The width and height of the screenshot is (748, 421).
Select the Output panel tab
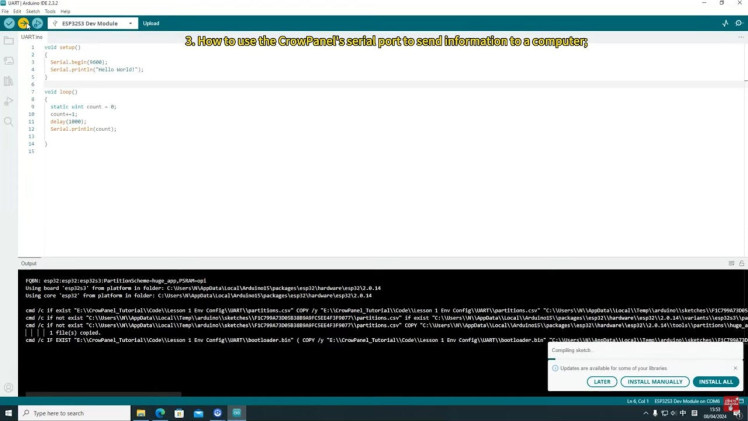(29, 263)
